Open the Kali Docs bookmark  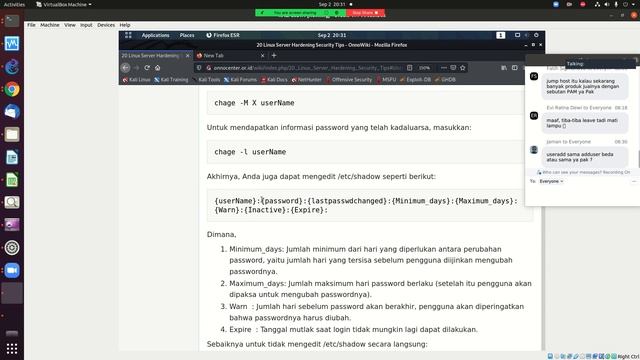click(274, 80)
